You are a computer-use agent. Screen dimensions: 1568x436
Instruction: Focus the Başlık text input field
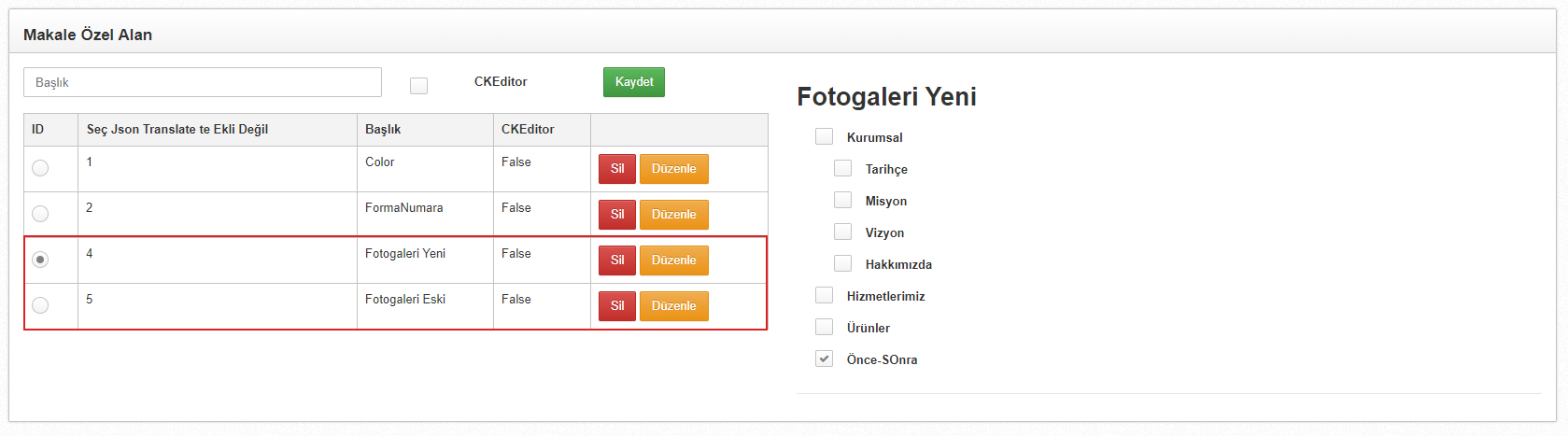click(x=203, y=82)
